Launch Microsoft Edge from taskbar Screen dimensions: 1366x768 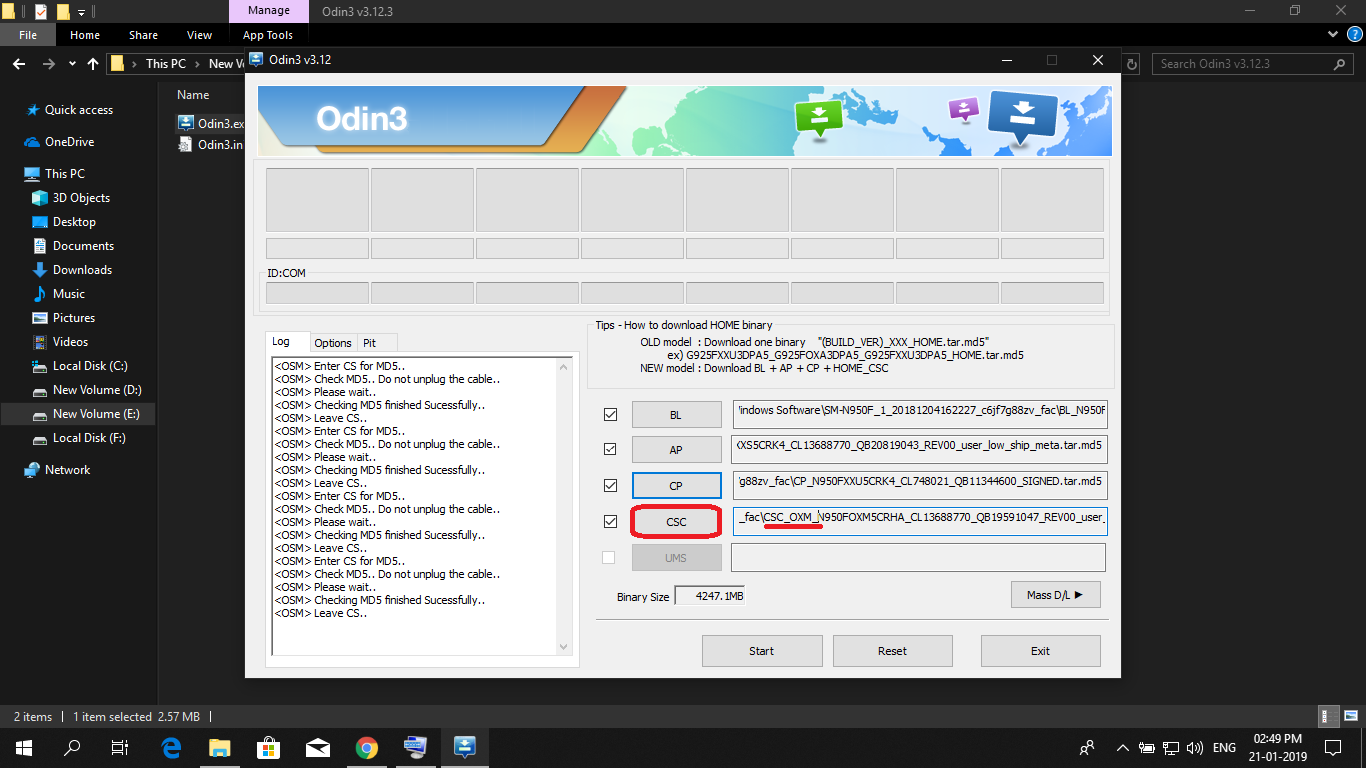[171, 747]
